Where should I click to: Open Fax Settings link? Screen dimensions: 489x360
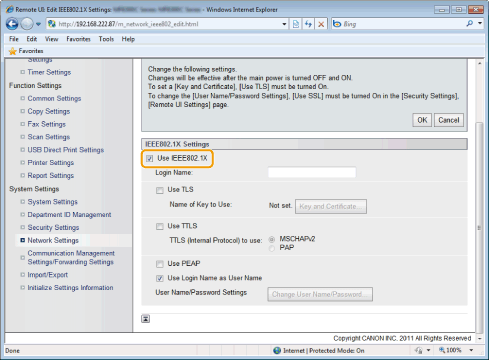point(47,124)
